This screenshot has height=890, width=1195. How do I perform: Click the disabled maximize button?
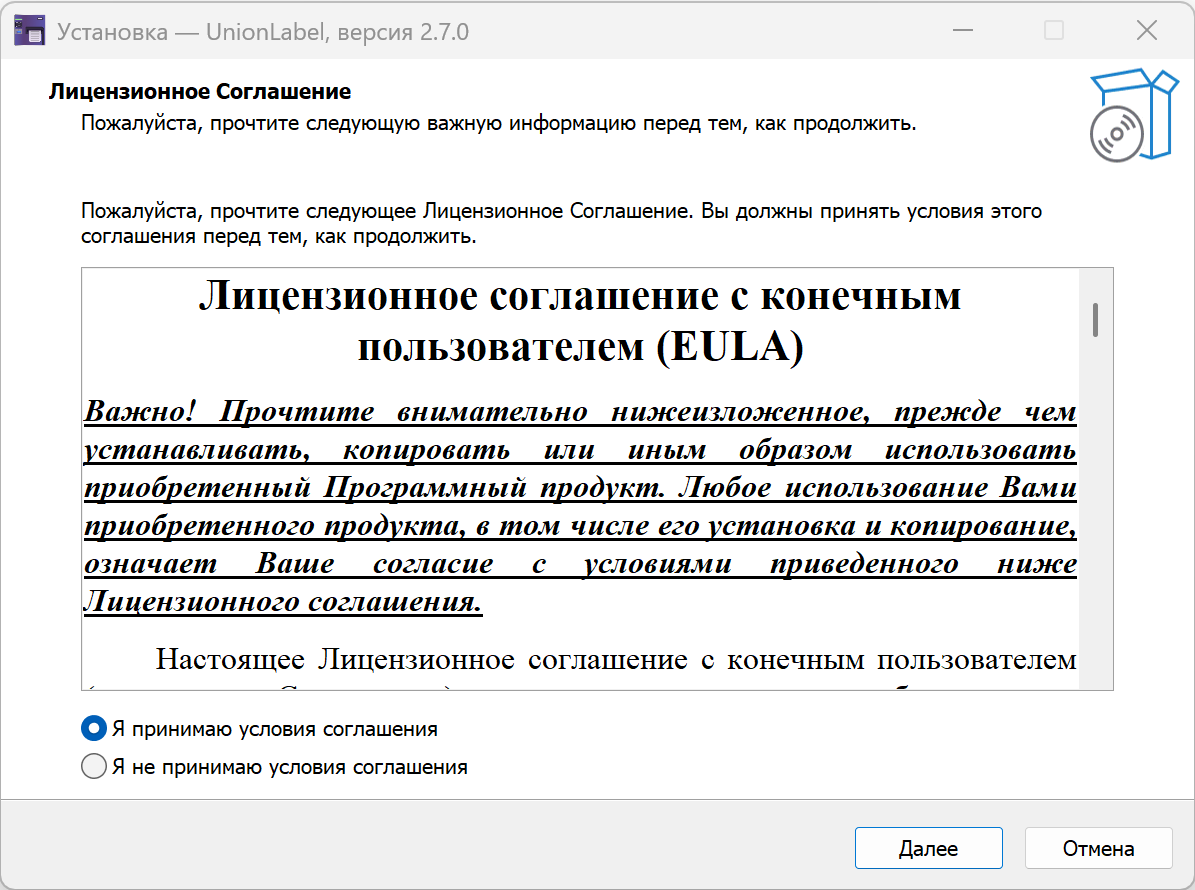(1052, 31)
